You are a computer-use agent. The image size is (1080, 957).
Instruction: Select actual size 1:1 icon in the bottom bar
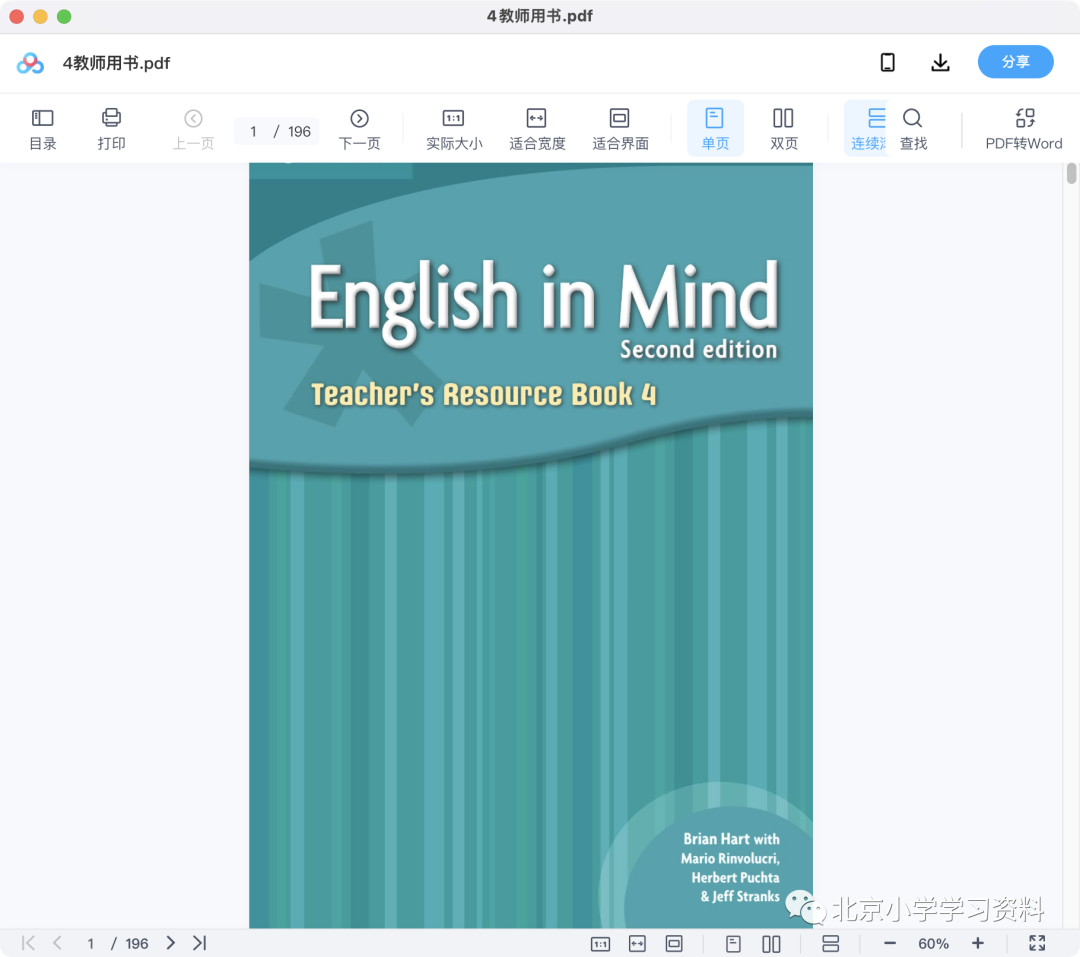(601, 944)
